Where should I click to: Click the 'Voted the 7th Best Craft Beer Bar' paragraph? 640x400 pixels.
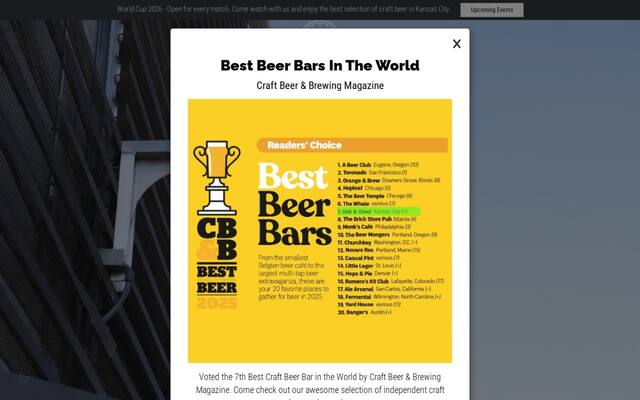320,384
